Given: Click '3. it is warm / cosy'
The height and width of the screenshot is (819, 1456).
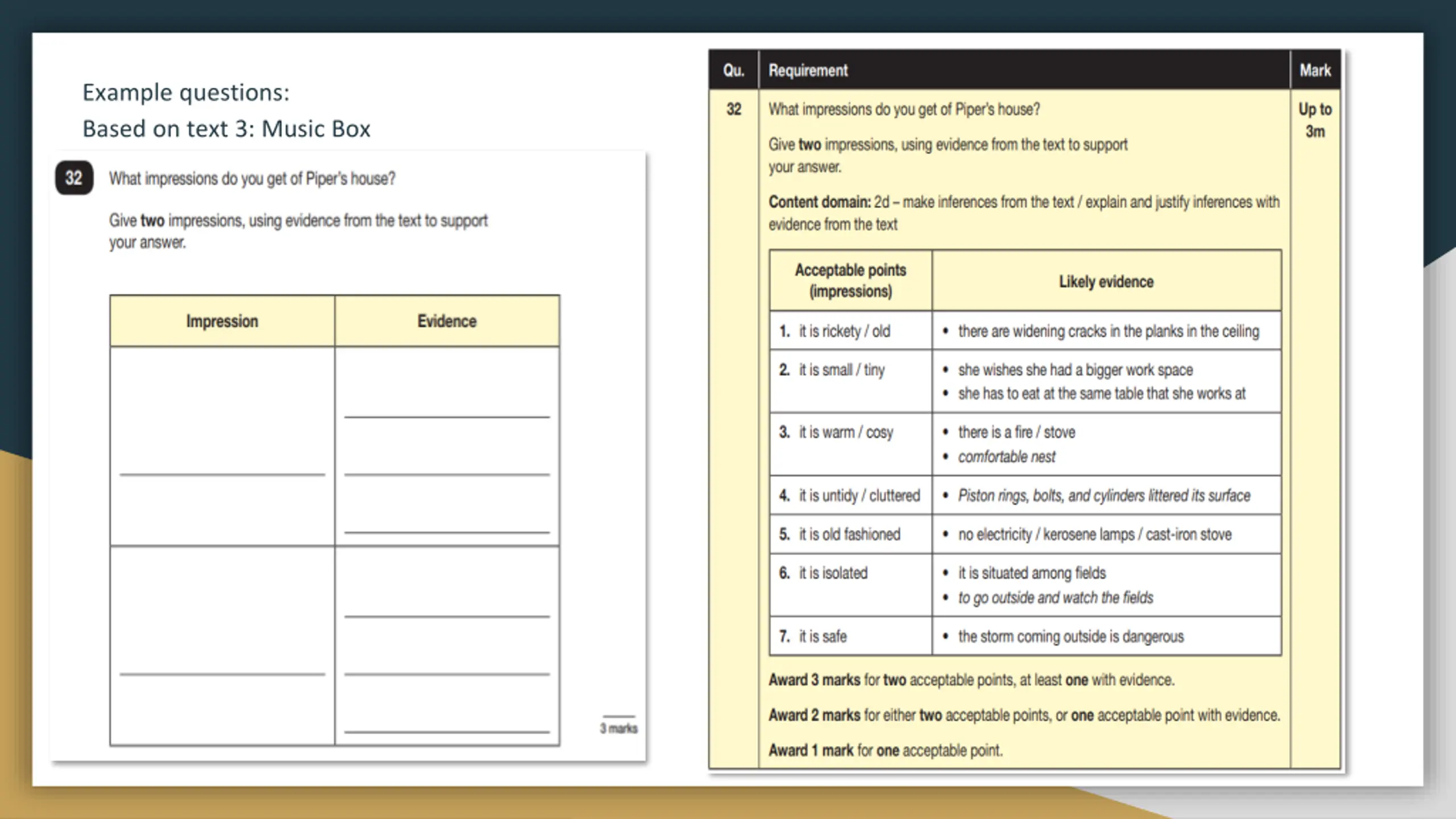Looking at the screenshot, I should 836,433.
